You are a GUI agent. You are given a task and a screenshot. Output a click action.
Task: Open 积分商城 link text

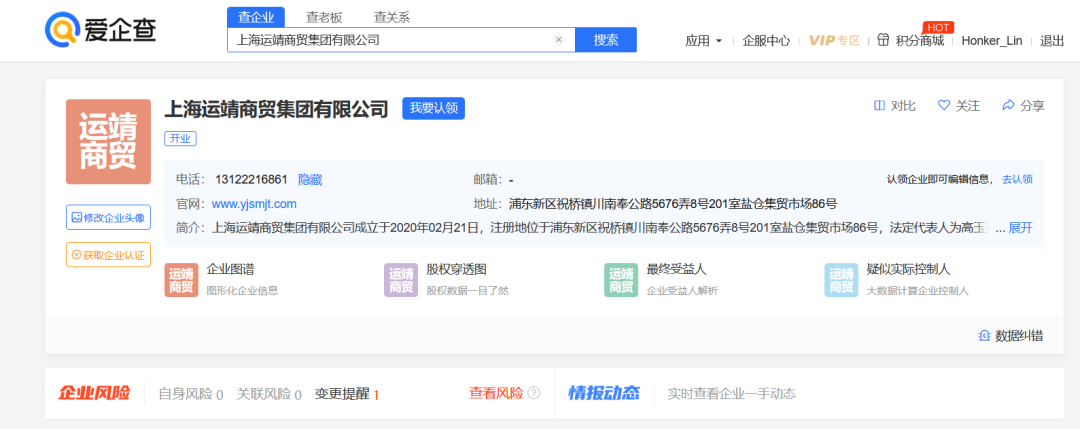click(x=920, y=41)
